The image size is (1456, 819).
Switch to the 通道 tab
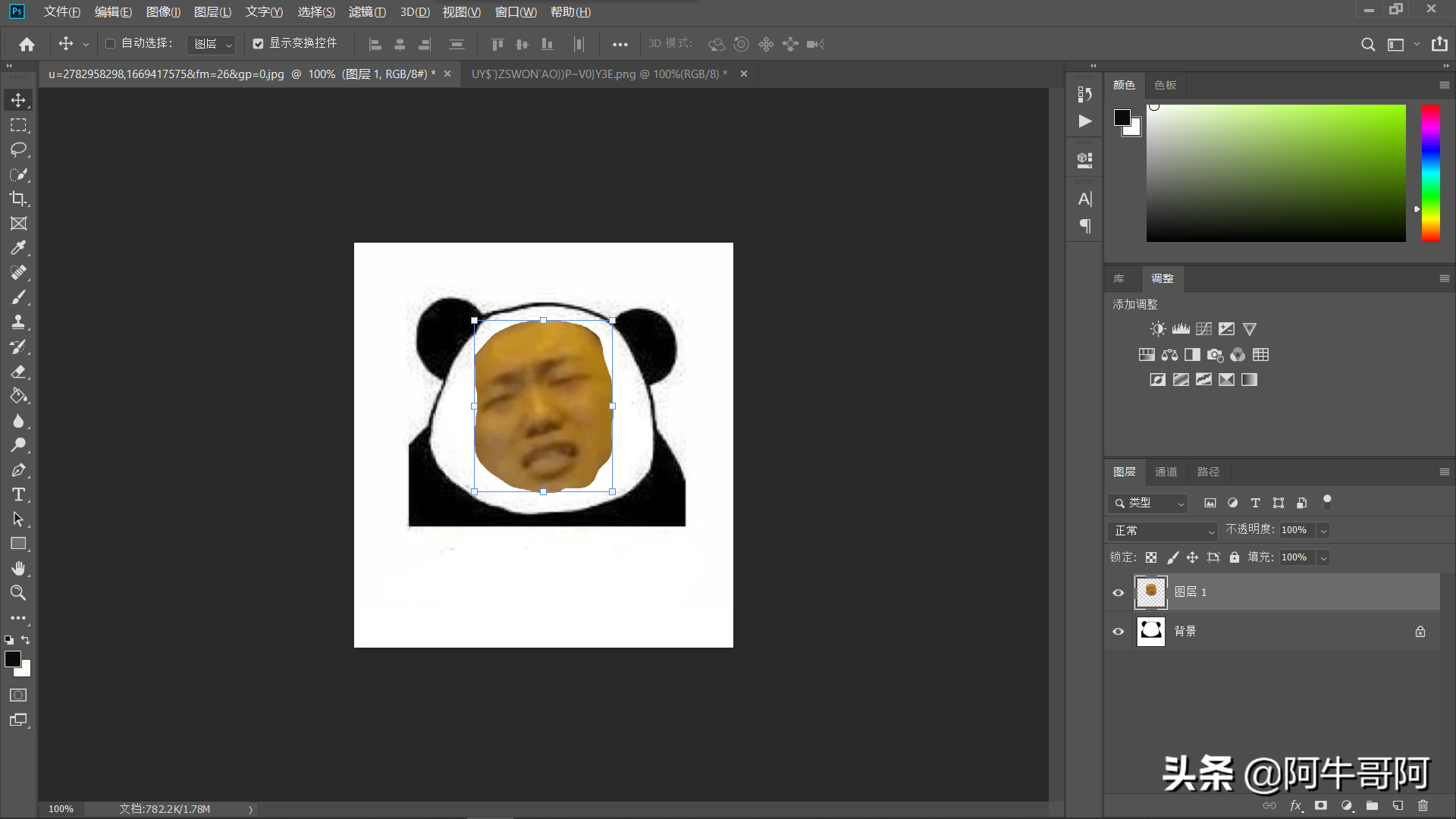click(x=1166, y=472)
